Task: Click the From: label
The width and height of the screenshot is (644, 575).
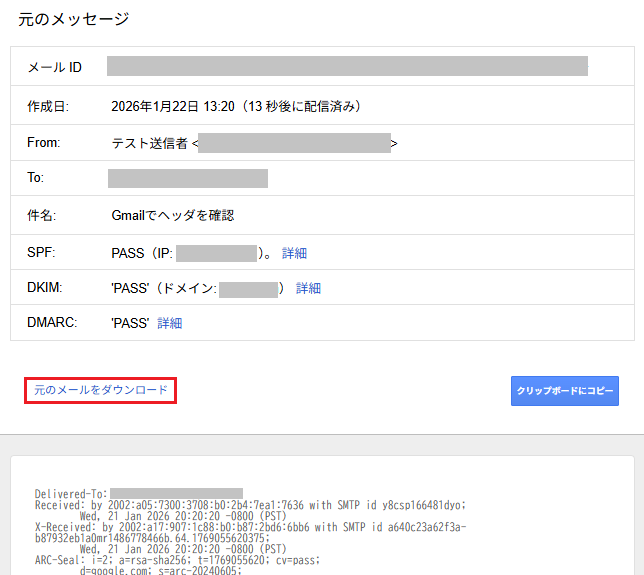Action: click(44, 143)
